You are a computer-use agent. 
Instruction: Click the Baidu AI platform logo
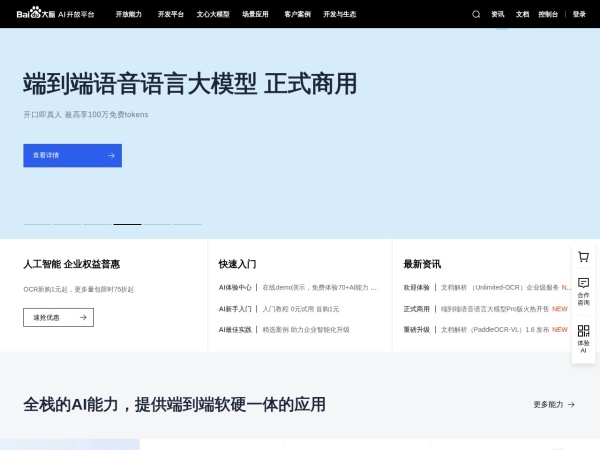[55, 14]
